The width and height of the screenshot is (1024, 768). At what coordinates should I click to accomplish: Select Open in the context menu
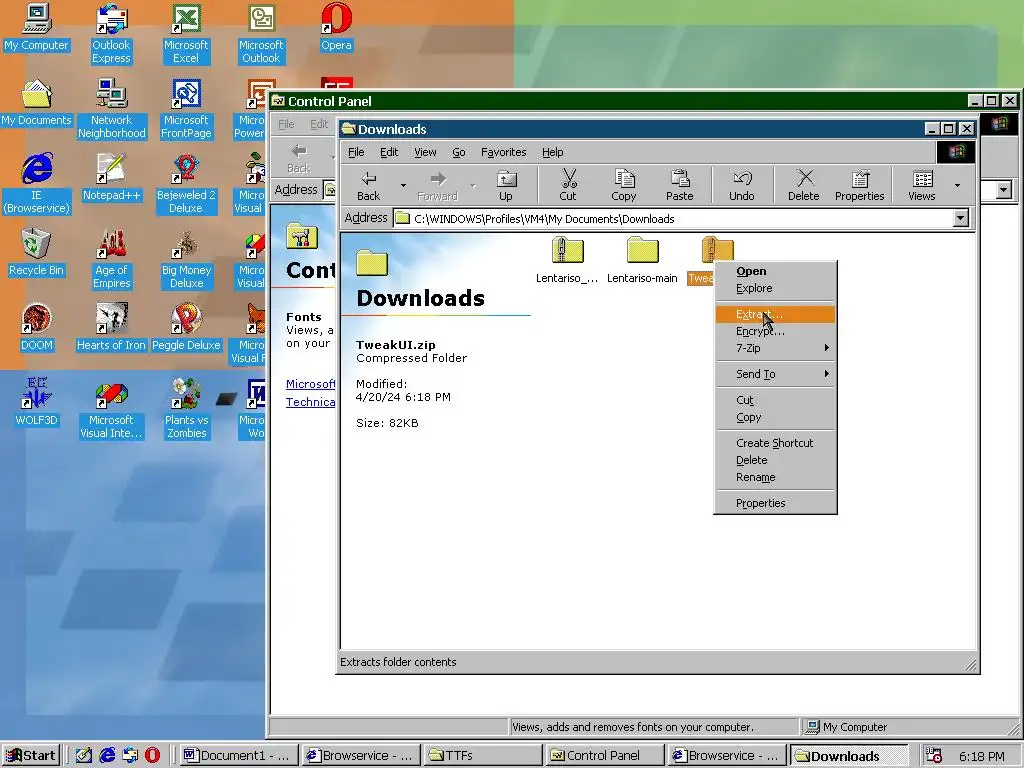(775, 271)
